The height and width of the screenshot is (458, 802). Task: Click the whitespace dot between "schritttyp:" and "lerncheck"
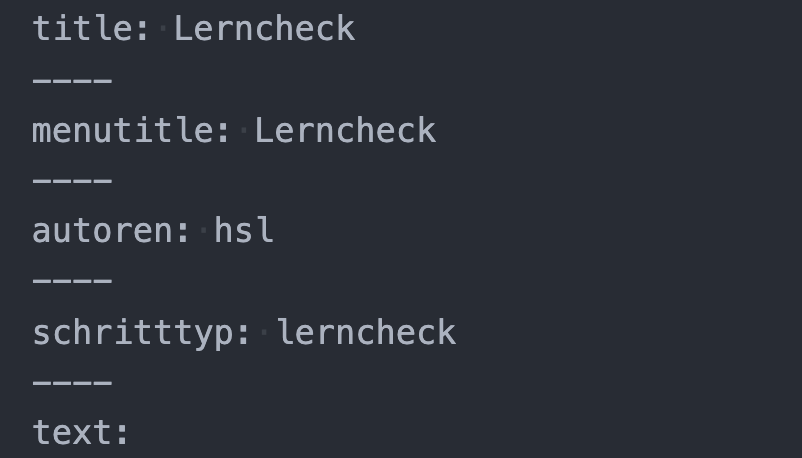tap(264, 332)
